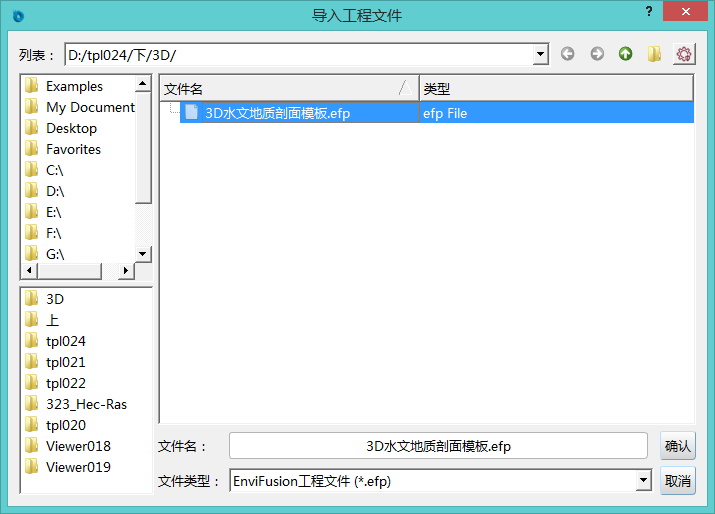The width and height of the screenshot is (715, 514).
Task: Open the recent folder tpl024
Action: tap(66, 341)
